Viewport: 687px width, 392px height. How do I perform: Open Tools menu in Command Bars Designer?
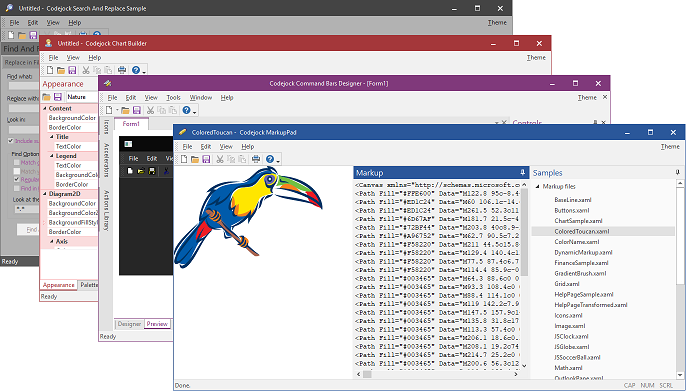tap(174, 97)
